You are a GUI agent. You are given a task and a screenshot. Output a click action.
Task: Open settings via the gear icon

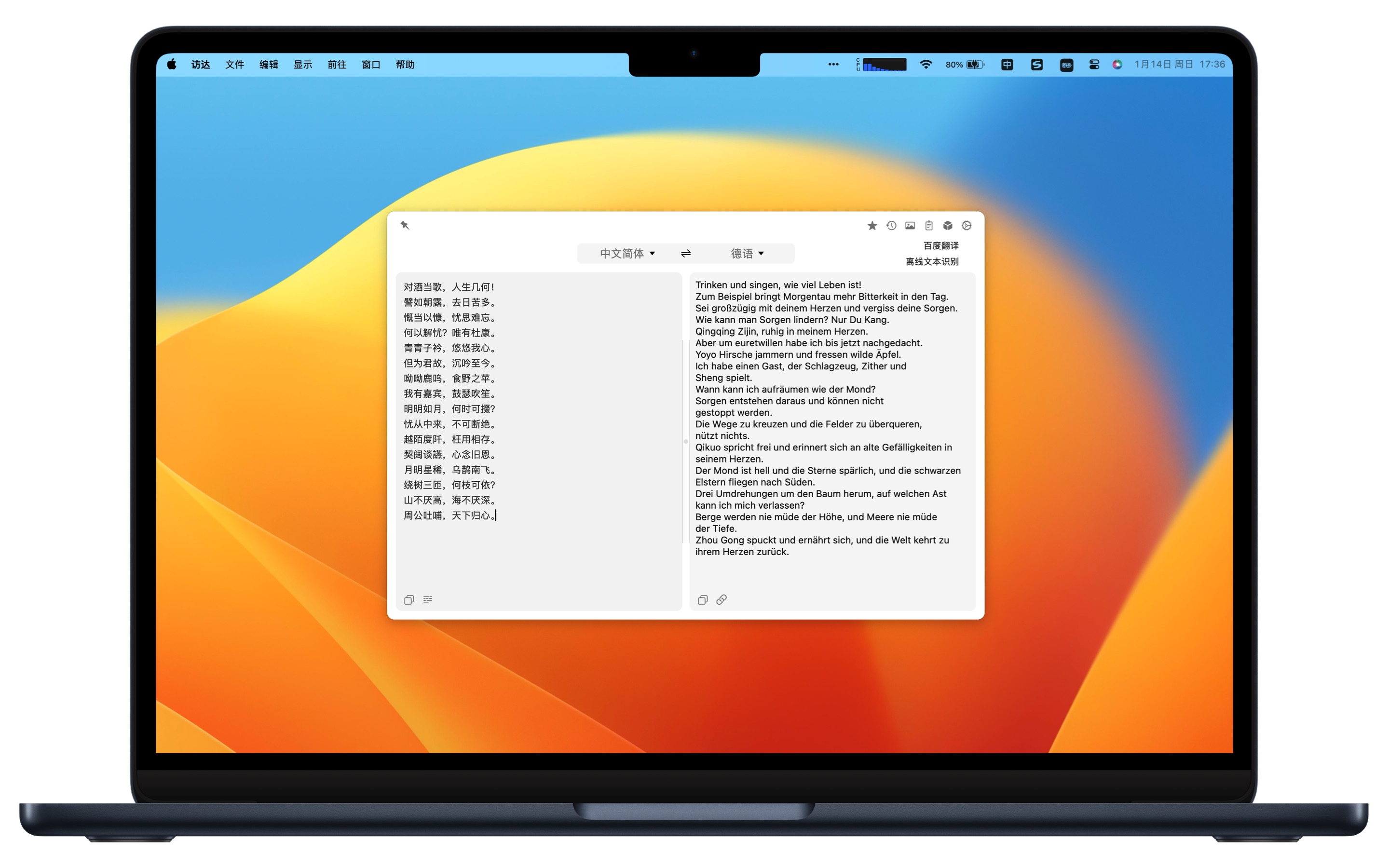967,226
